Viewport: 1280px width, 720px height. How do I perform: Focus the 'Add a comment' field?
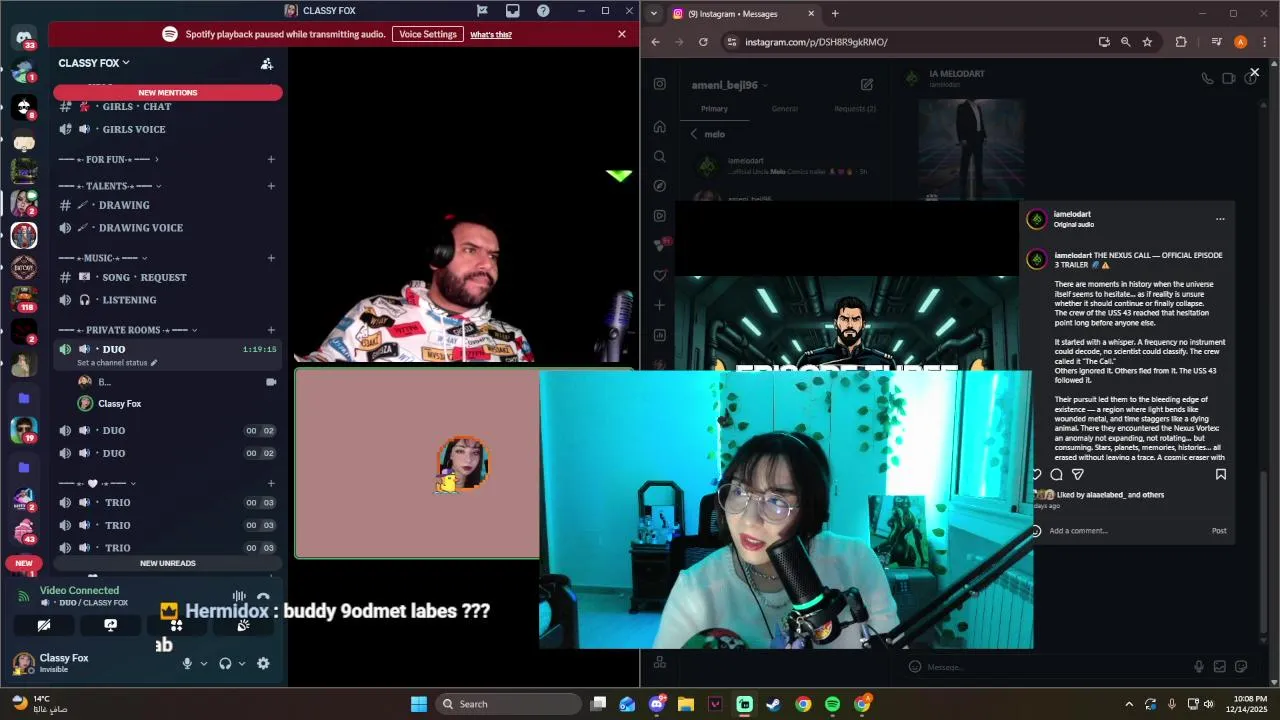pyautogui.click(x=1125, y=531)
